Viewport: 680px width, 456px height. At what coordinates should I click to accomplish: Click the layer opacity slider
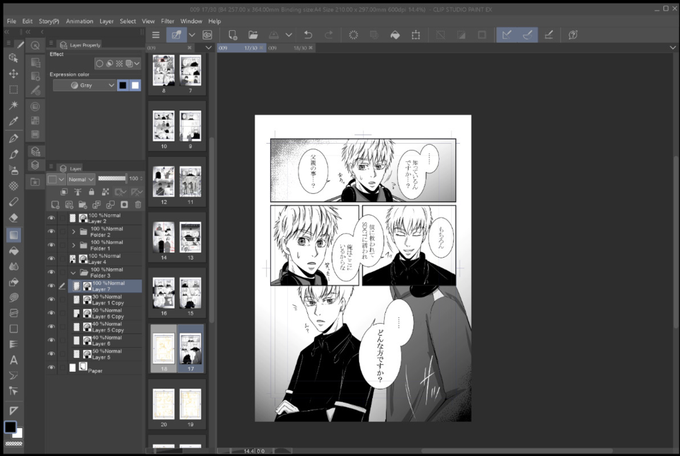(x=112, y=178)
